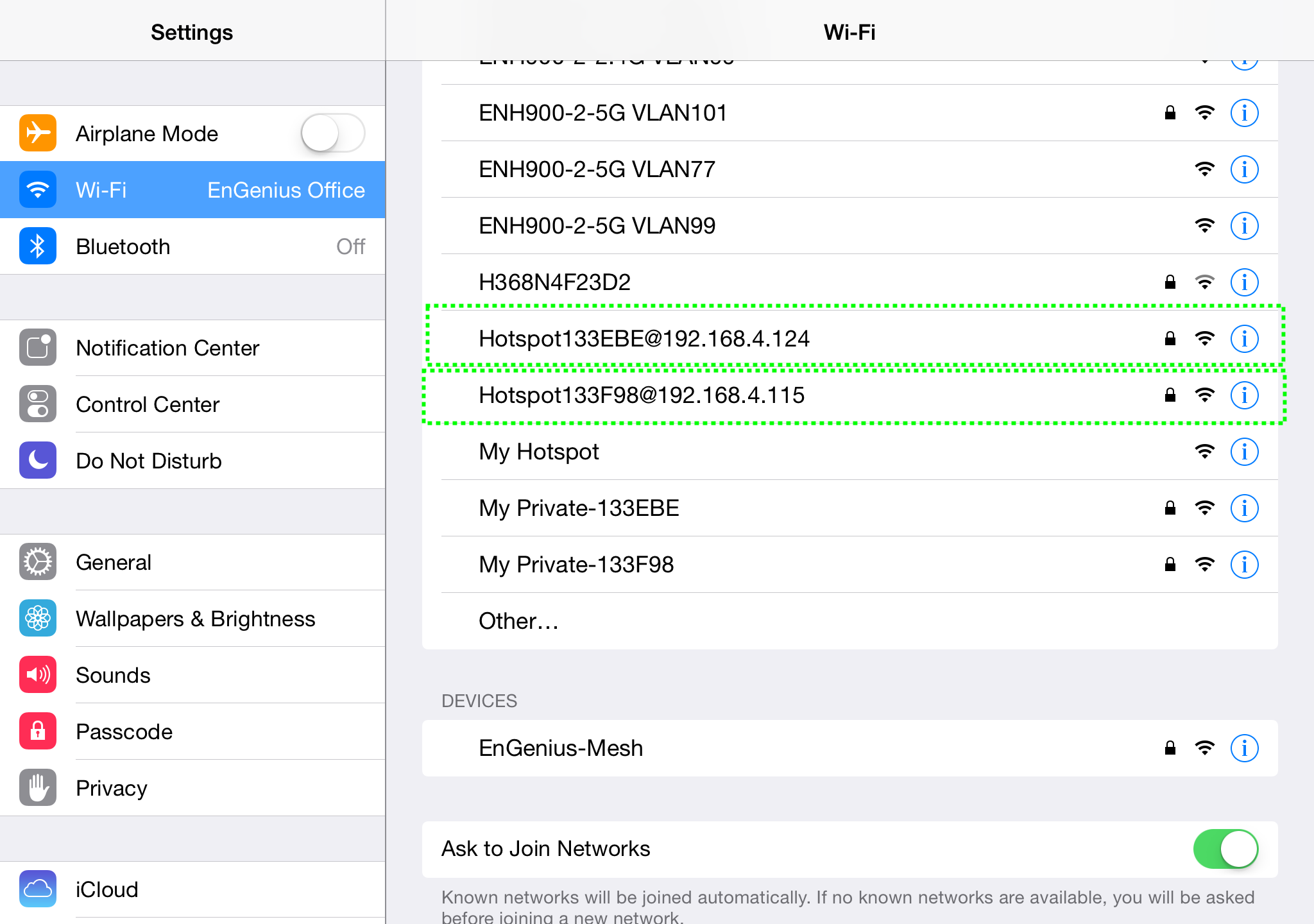Open Do Not Disturb settings

pos(192,461)
